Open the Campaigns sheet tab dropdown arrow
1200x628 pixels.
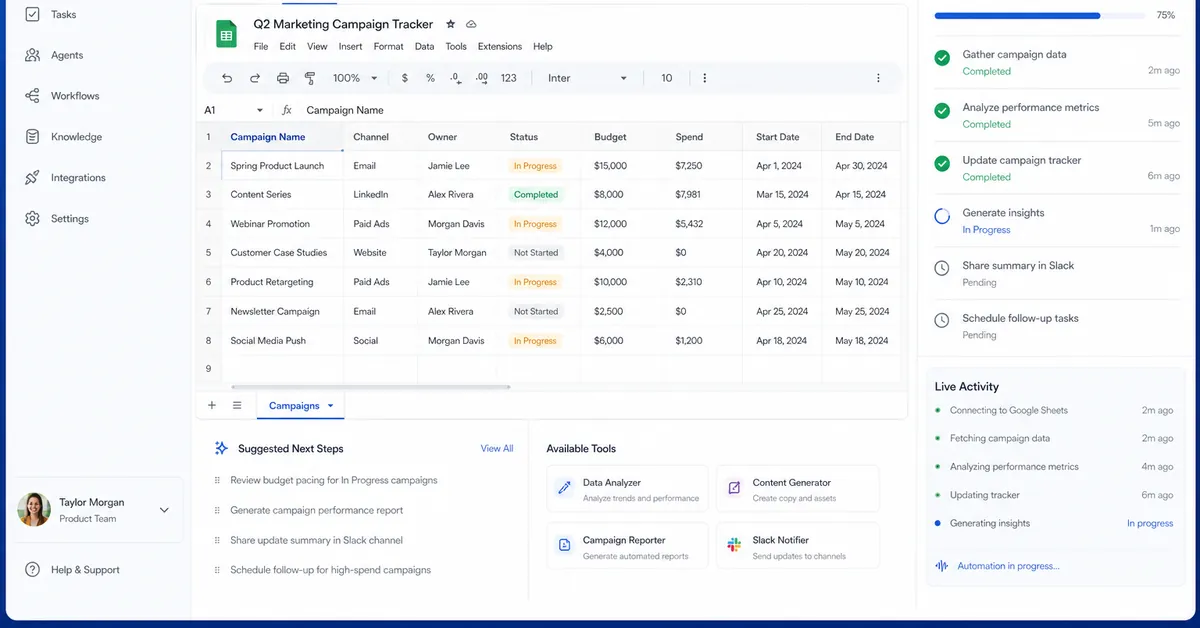click(x=330, y=406)
